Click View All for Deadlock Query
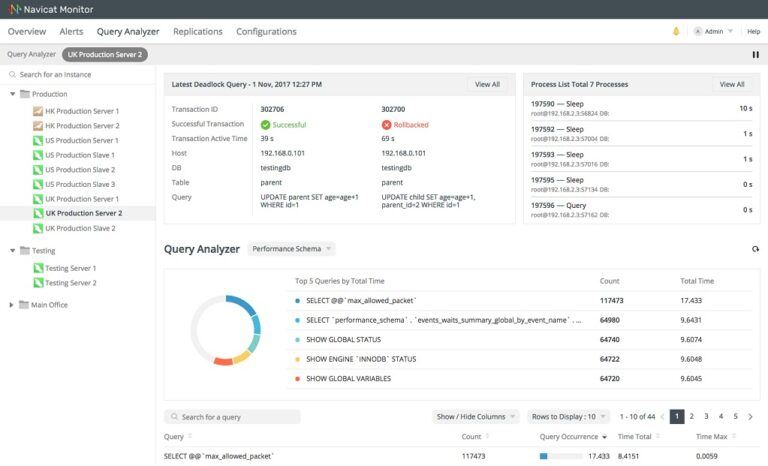768x466 pixels. coord(487,84)
